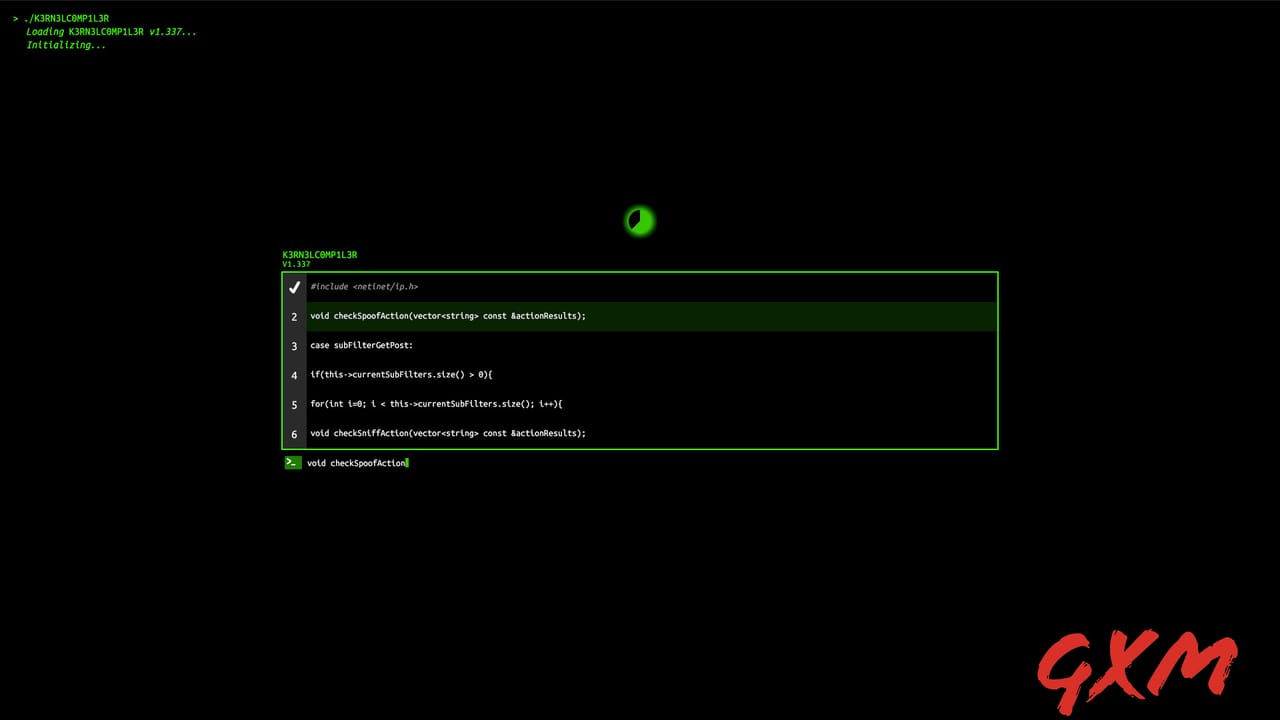Image resolution: width=1280 pixels, height=720 pixels.
Task: Select the green terminal prompt icon
Action: pyautogui.click(x=291, y=462)
